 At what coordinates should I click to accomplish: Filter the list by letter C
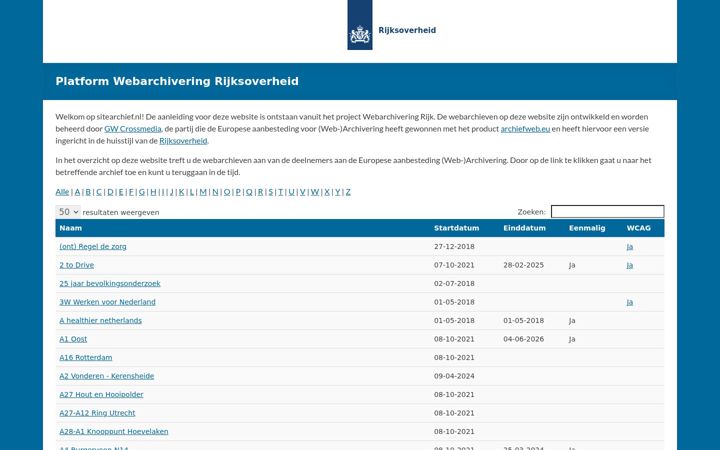click(x=99, y=192)
